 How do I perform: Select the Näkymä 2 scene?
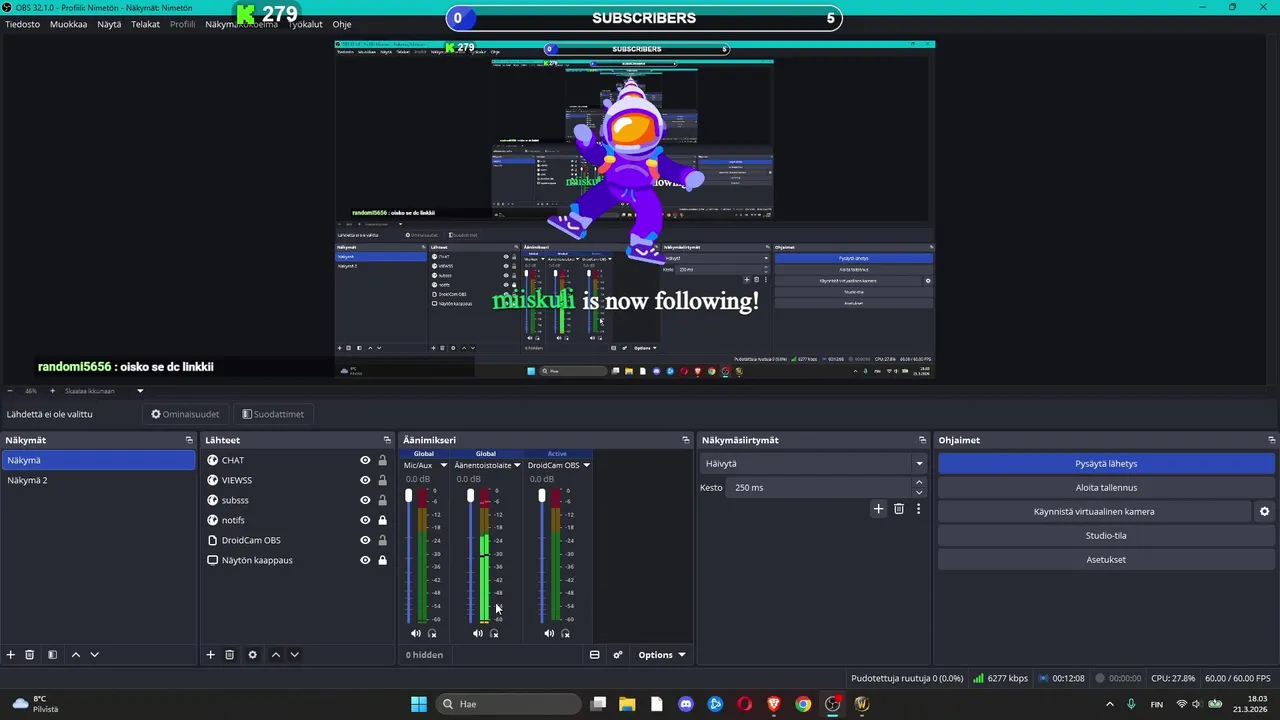98,480
